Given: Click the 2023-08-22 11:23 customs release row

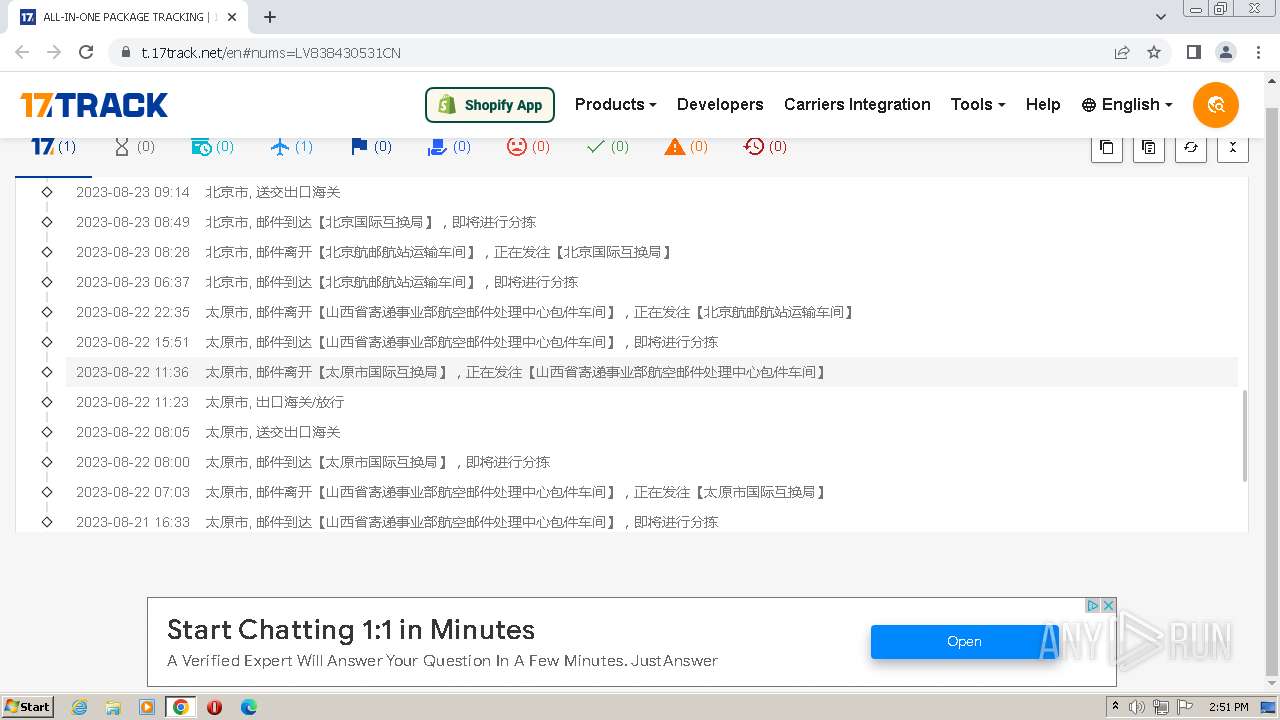Looking at the screenshot, I should (652, 402).
